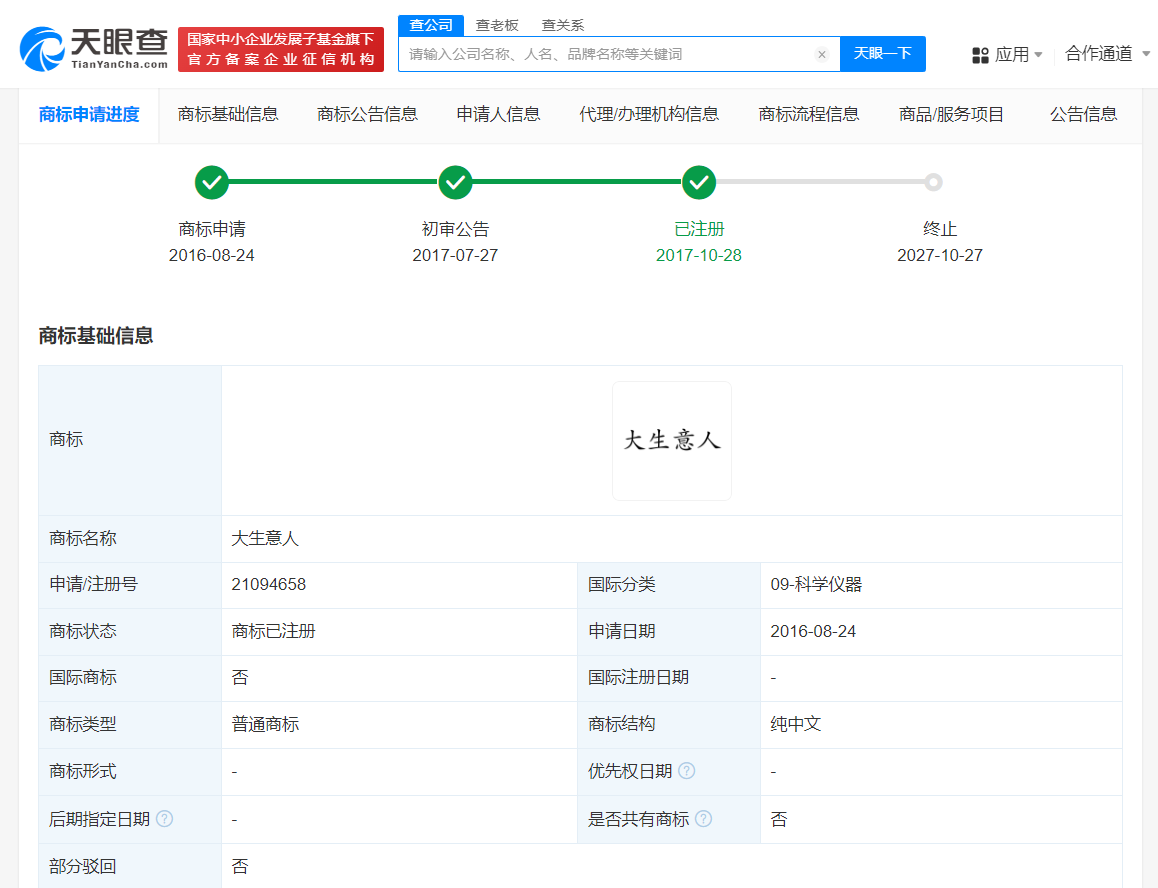Viewport: 1158px width, 888px height.
Task: Click the red 官方备案企业征信机构 banner
Action: coord(281,49)
